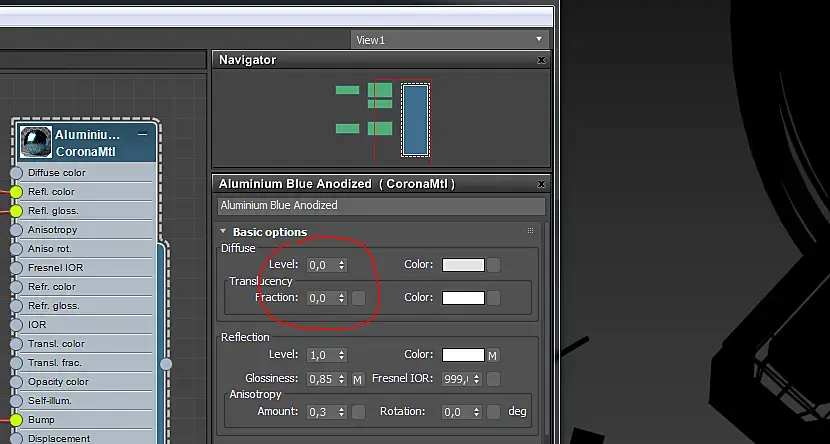Viewport: 830px width, 444px height.
Task: Open the Diffuse Color swatch
Action: coord(463,265)
